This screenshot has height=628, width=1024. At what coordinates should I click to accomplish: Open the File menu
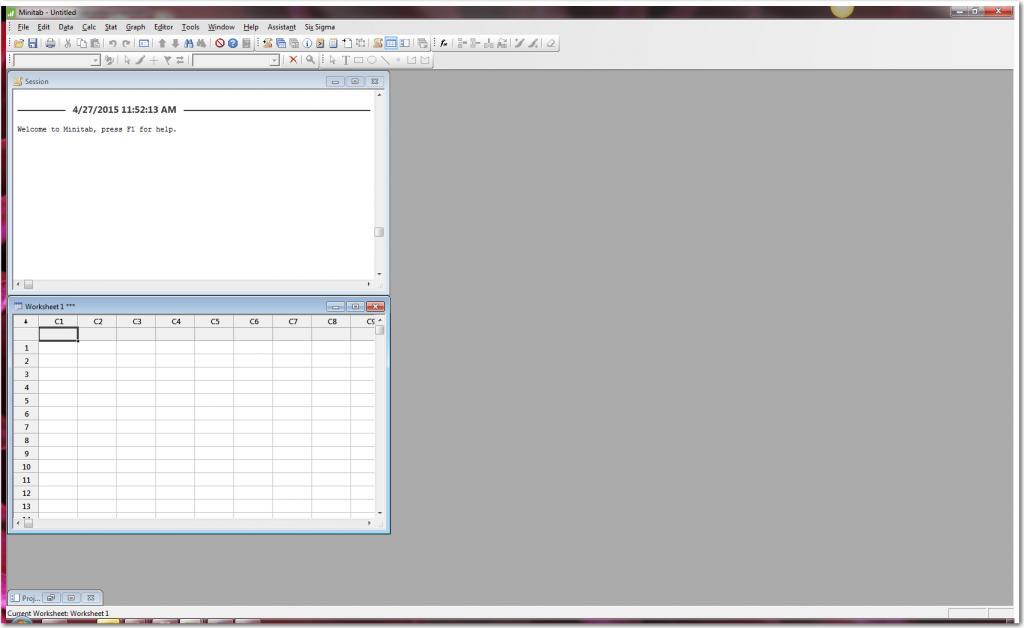(x=23, y=27)
